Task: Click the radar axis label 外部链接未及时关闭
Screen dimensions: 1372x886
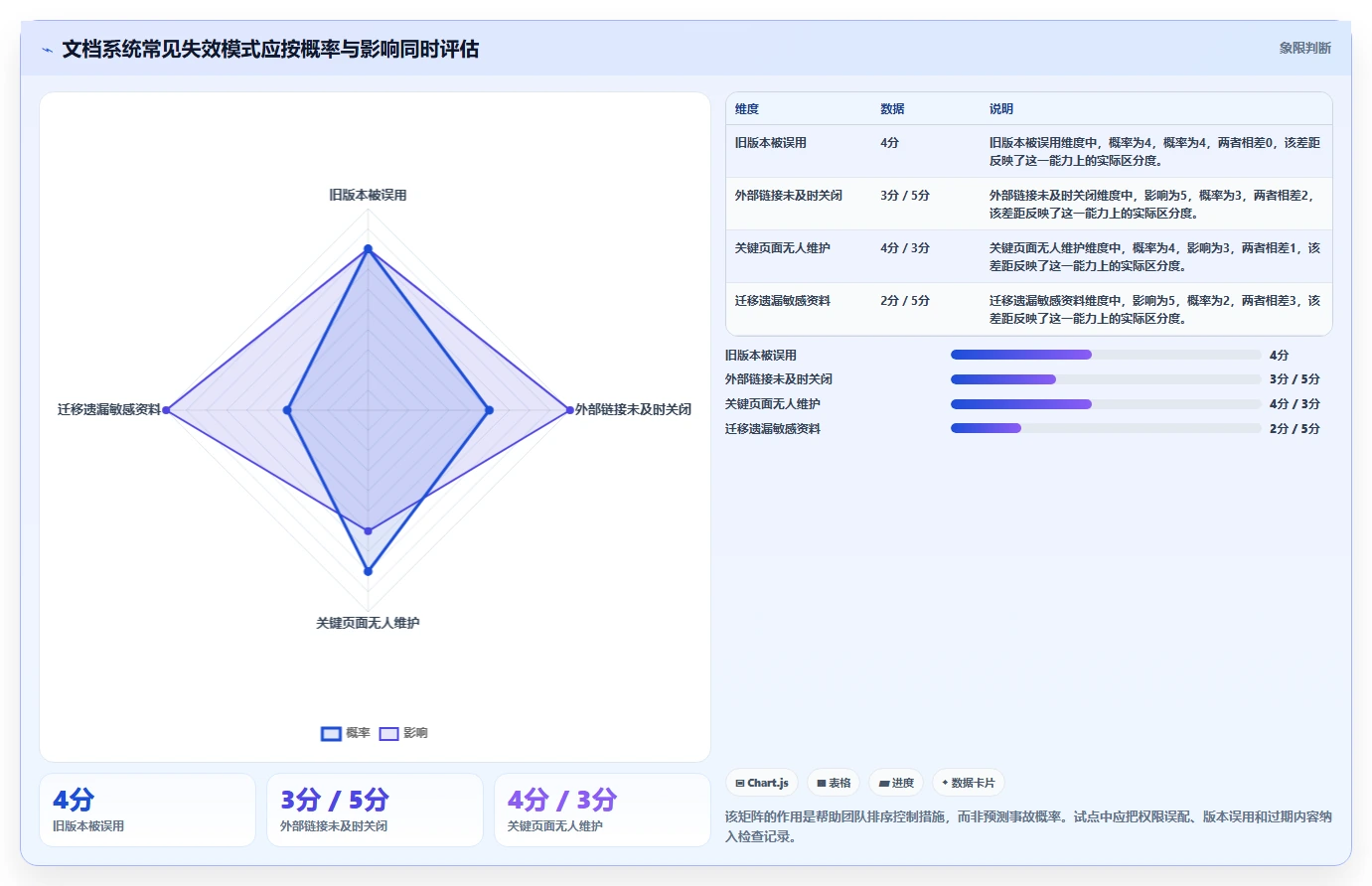Action: pos(633,409)
